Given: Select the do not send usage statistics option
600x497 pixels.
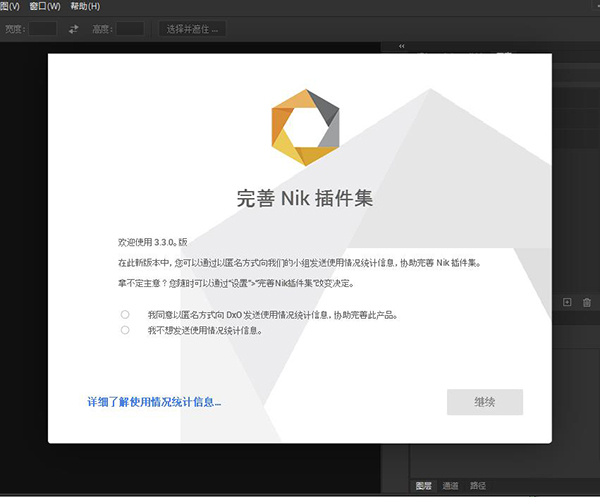Looking at the screenshot, I should tap(125, 330).
